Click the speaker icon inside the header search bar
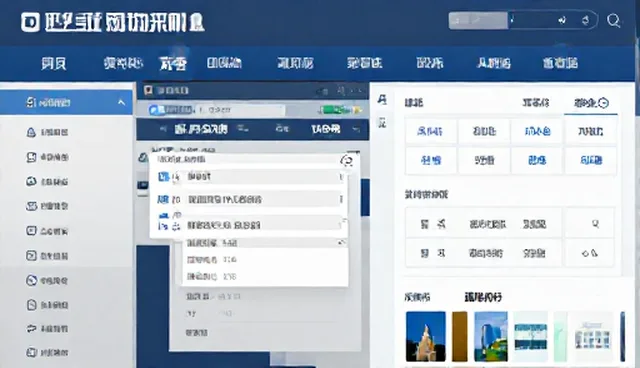 562,20
